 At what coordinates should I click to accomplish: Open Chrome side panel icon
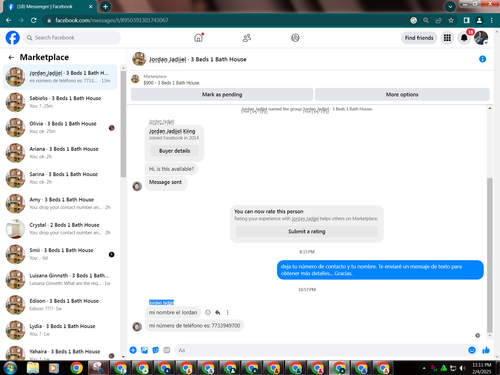(x=467, y=20)
